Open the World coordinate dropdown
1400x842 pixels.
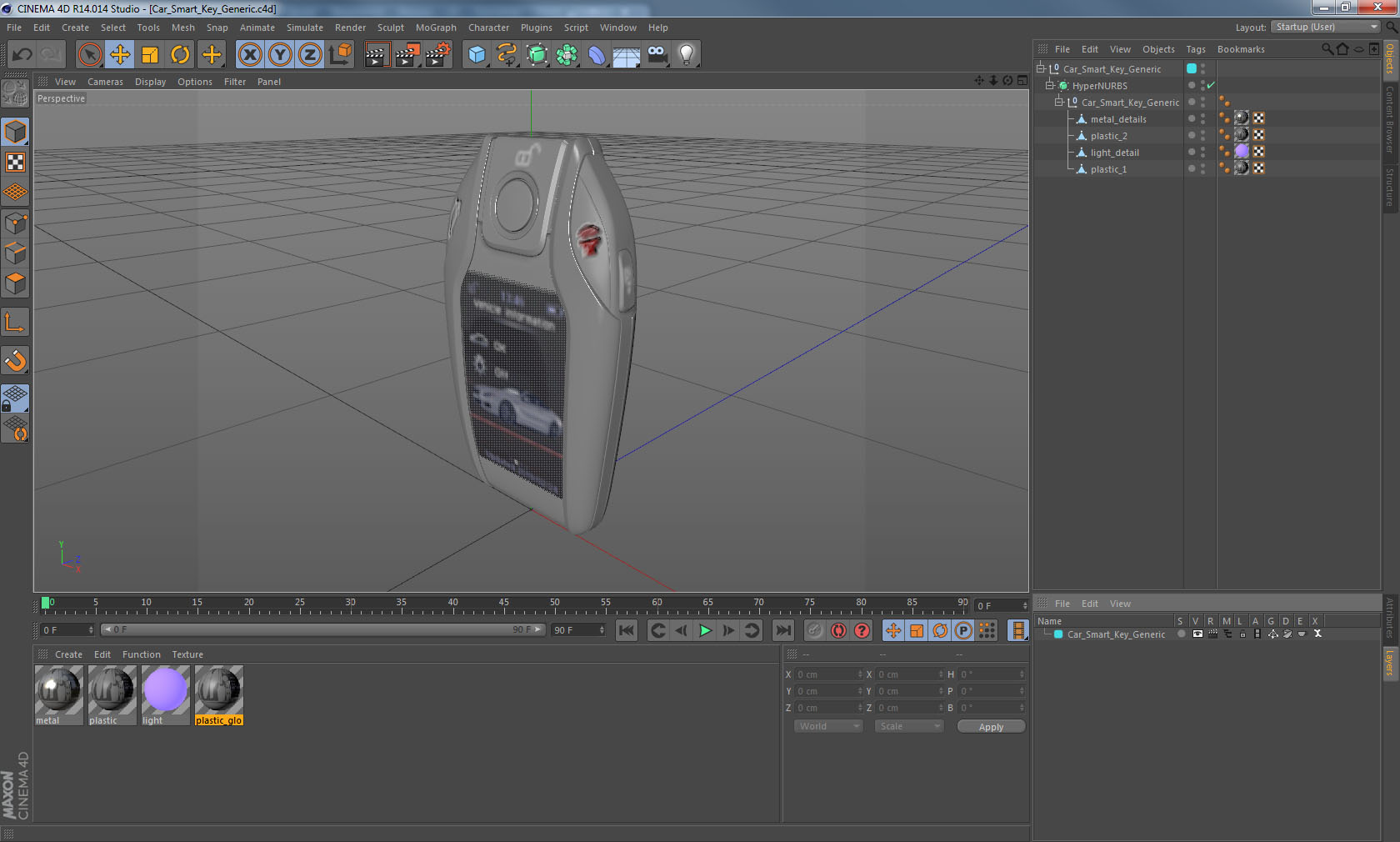828,726
